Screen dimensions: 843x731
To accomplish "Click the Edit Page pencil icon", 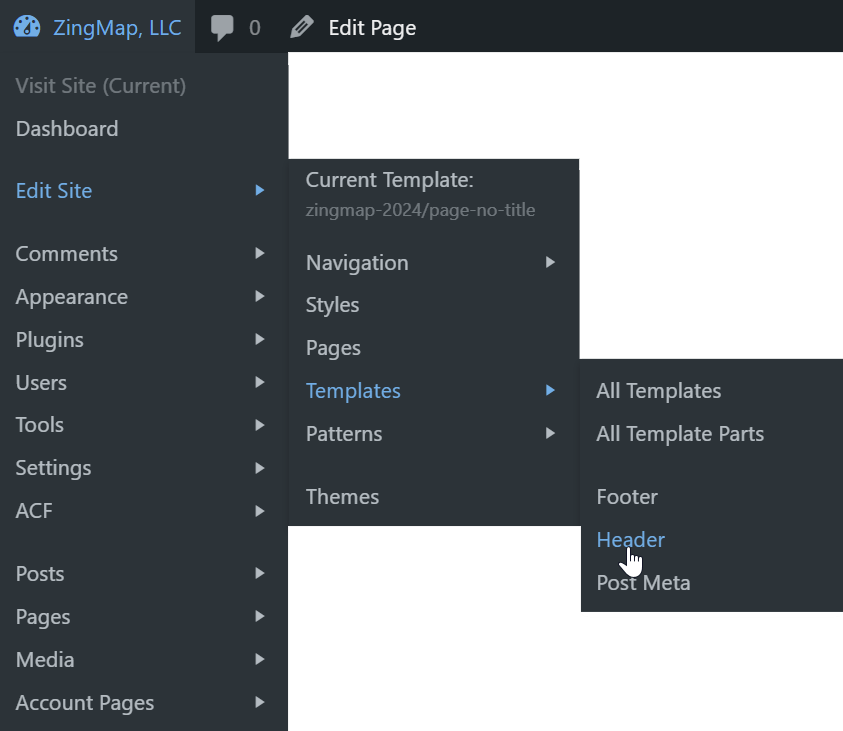I will pos(302,27).
